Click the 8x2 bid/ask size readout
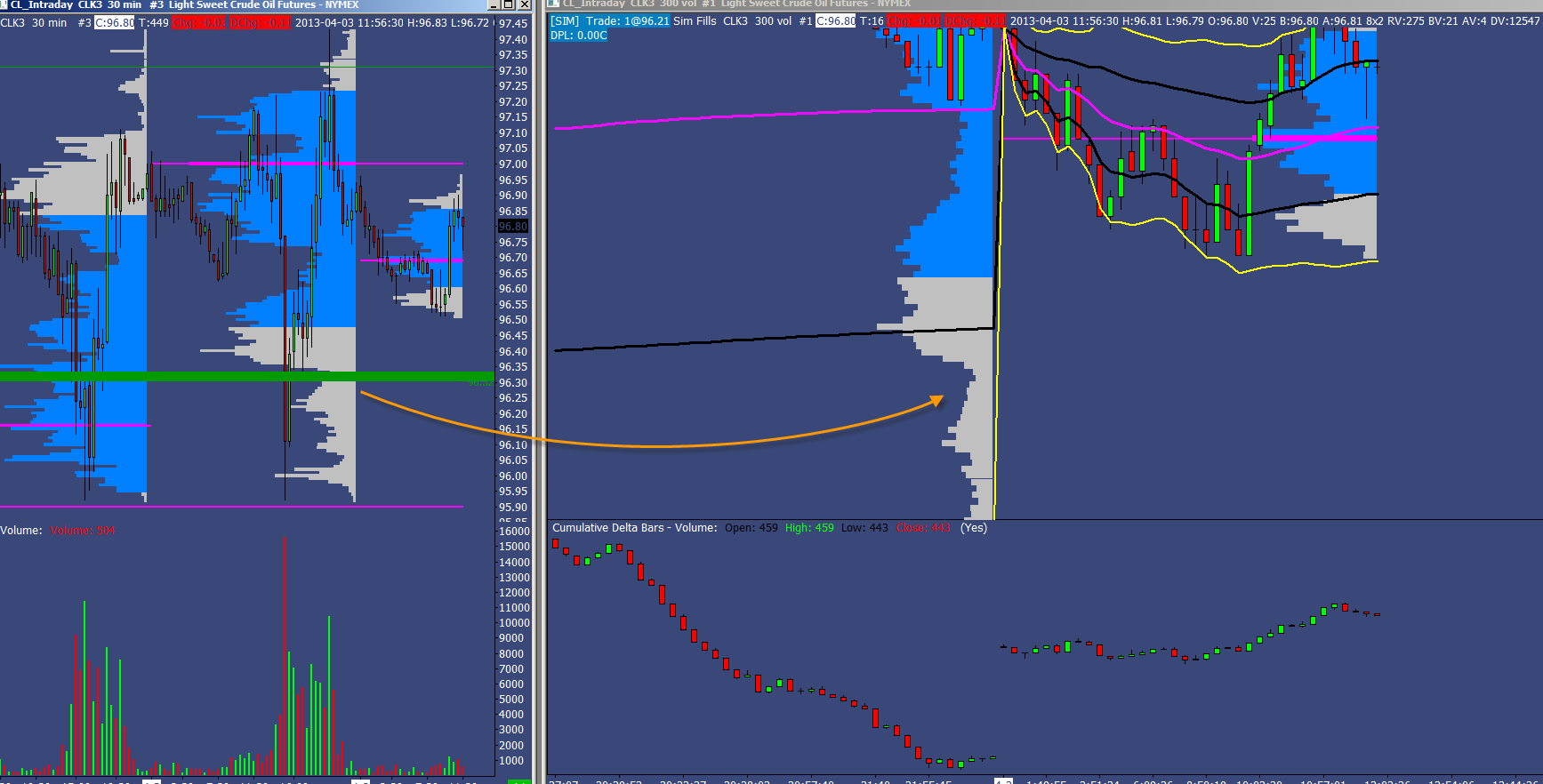This screenshot has height=784, width=1543. pos(1374,21)
